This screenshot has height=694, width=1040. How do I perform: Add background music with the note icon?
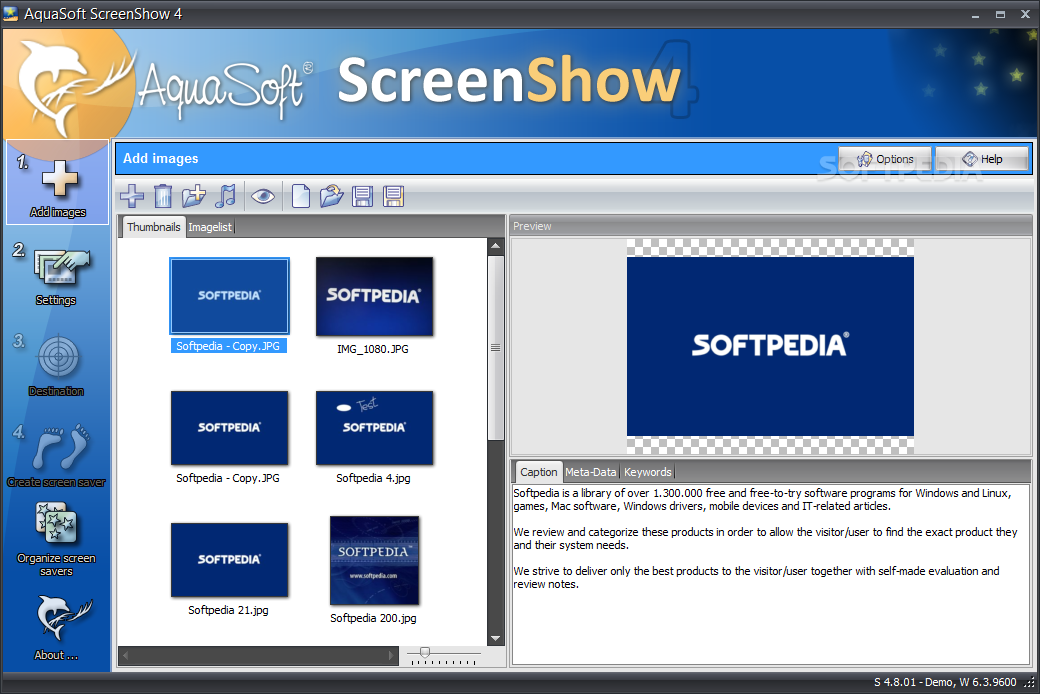click(x=226, y=196)
